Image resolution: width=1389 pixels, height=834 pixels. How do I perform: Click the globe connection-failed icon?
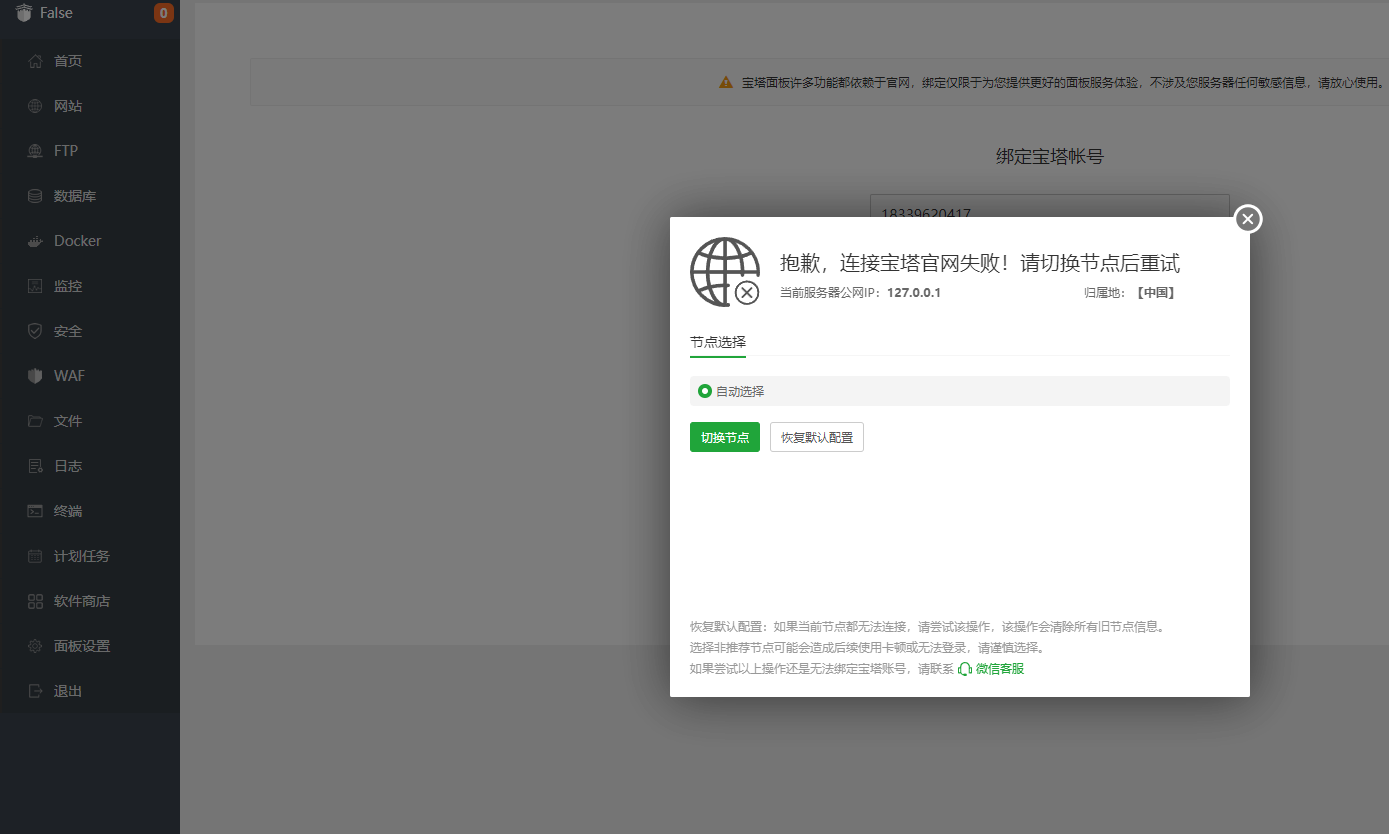725,271
